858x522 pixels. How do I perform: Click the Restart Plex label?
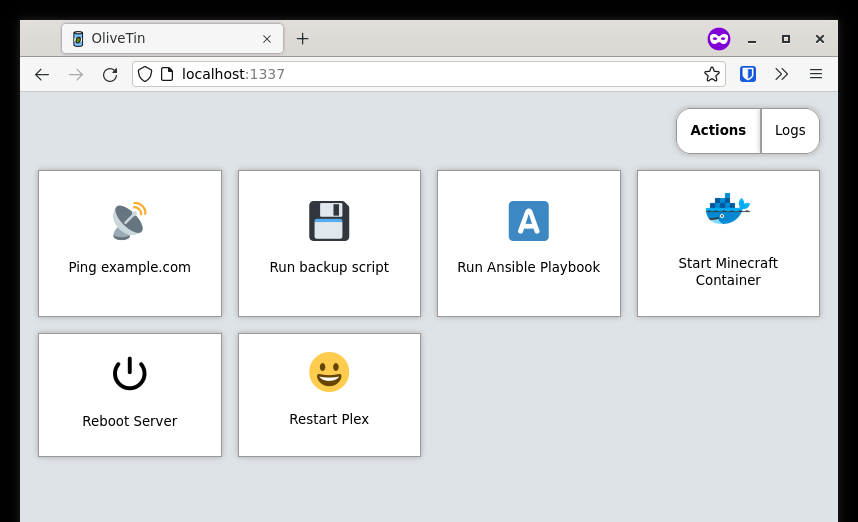point(329,419)
